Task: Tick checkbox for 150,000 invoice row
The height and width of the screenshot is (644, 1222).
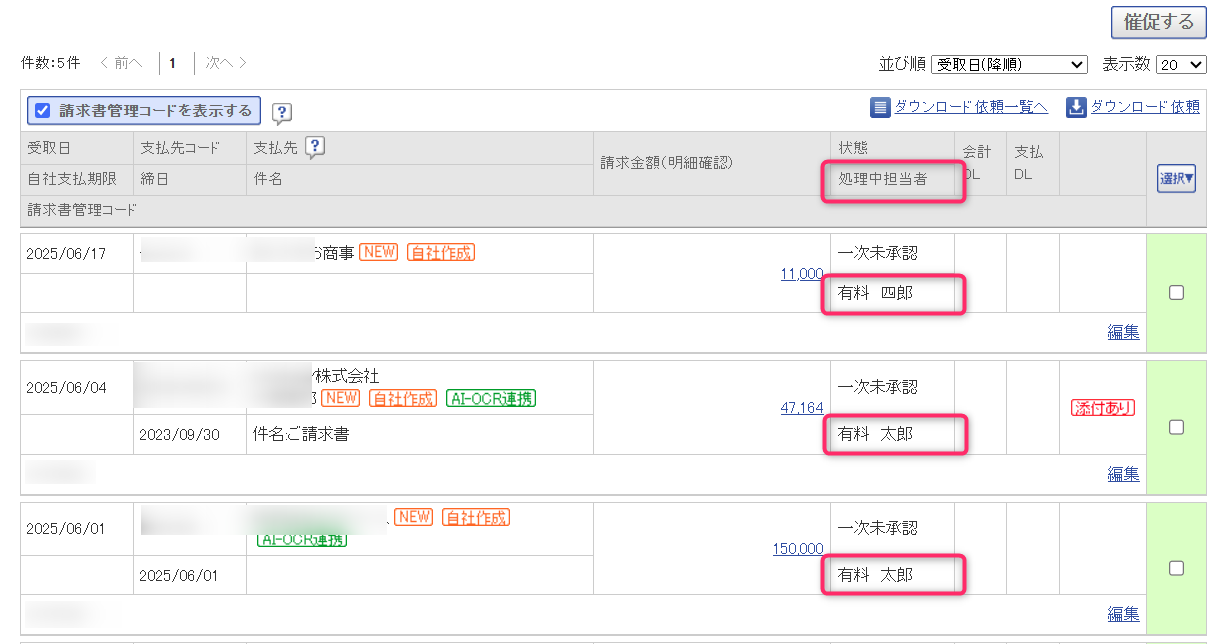Action: click(1176, 568)
